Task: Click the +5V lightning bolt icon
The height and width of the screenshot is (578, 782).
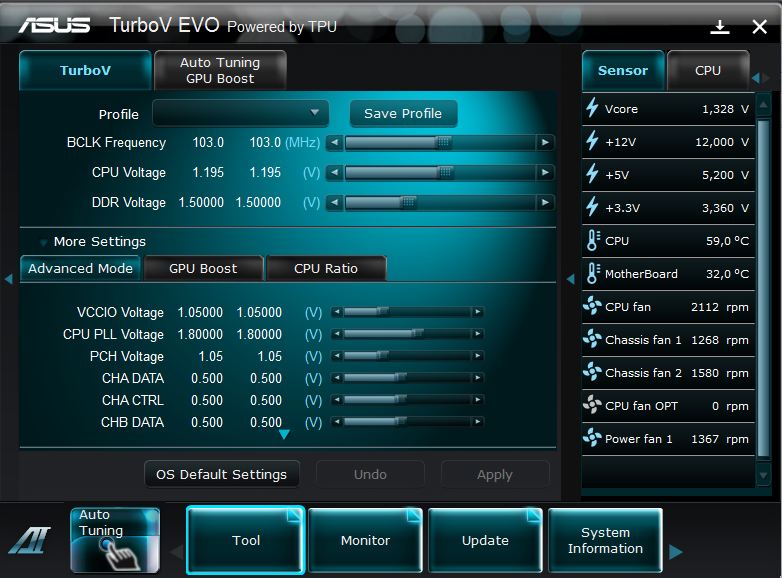Action: point(592,174)
